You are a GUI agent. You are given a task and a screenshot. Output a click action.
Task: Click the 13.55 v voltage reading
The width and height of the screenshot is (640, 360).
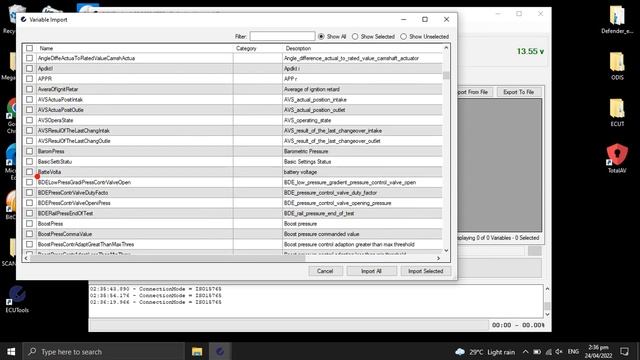point(530,51)
